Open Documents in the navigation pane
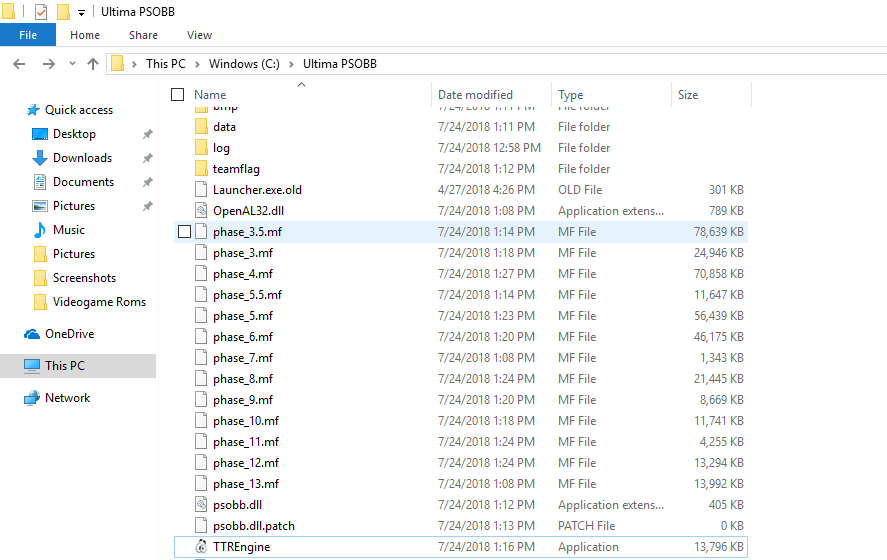The height and width of the screenshot is (560, 887). click(x=83, y=182)
